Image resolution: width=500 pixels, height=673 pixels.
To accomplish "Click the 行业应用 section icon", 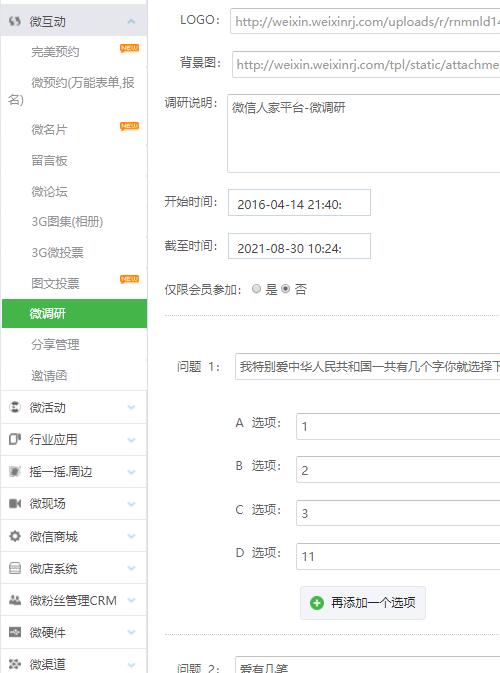I will (15, 439).
